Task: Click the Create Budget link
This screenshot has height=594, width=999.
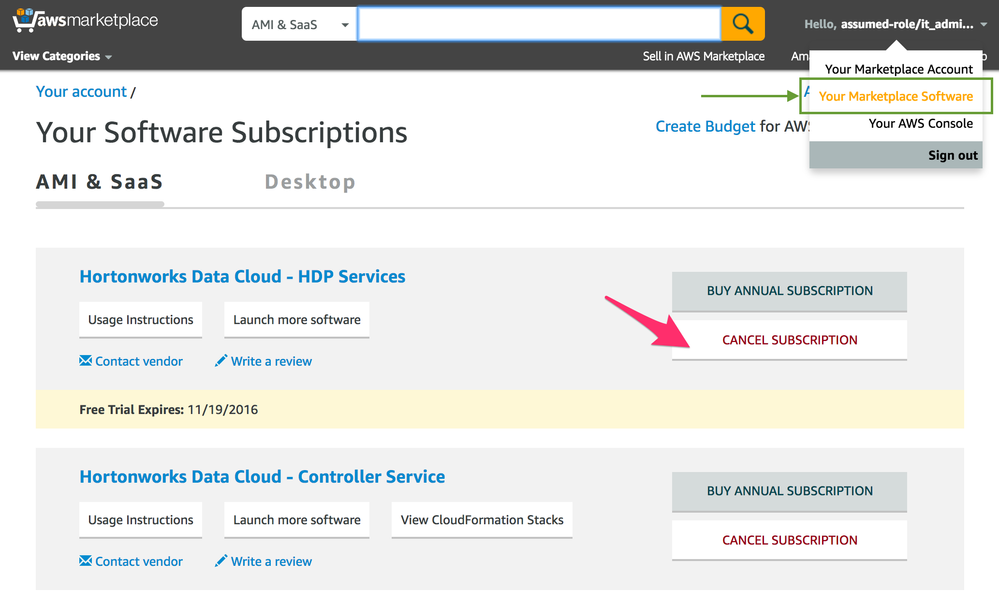Action: [x=705, y=126]
